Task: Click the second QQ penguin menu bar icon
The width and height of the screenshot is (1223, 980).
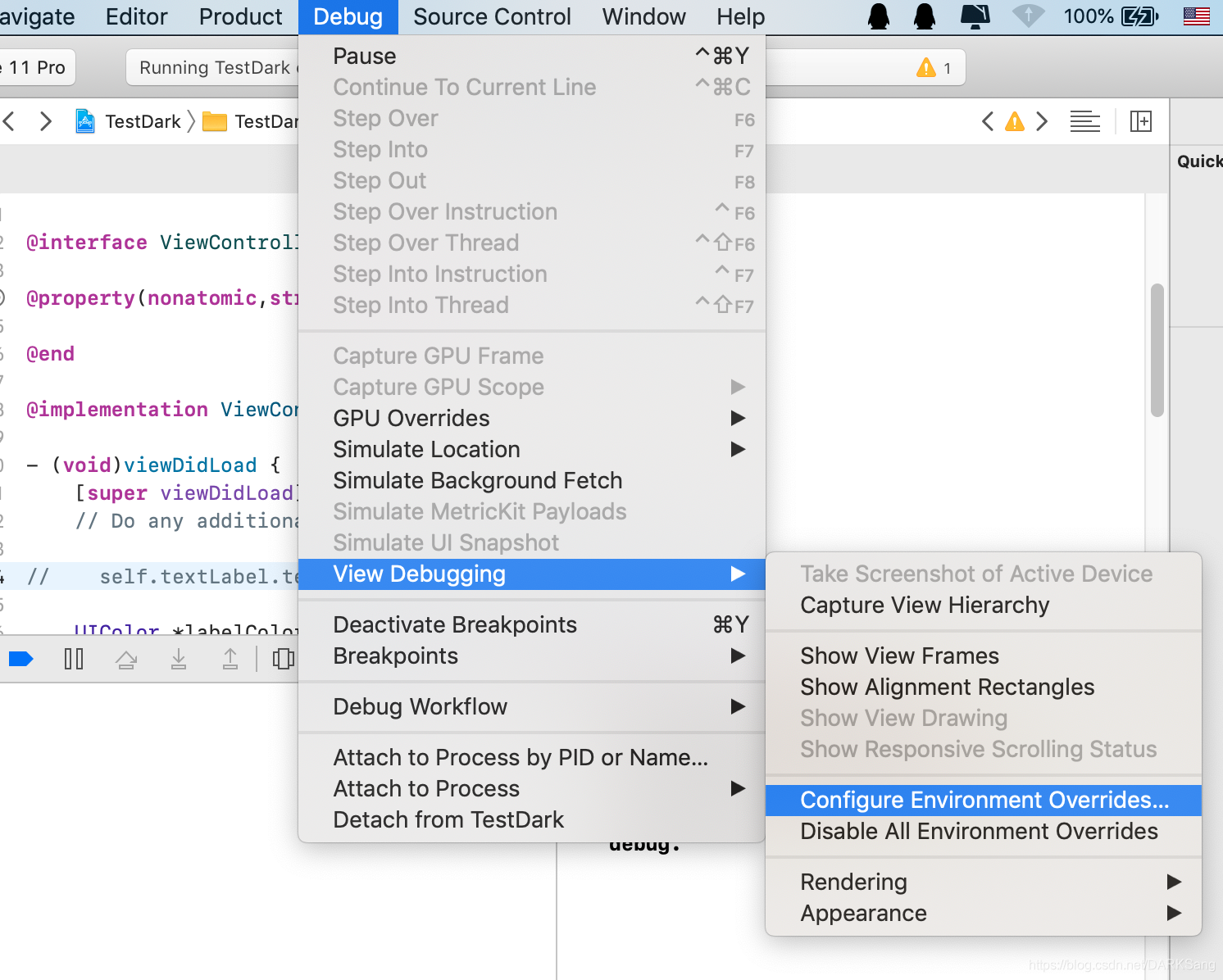Action: point(925,16)
